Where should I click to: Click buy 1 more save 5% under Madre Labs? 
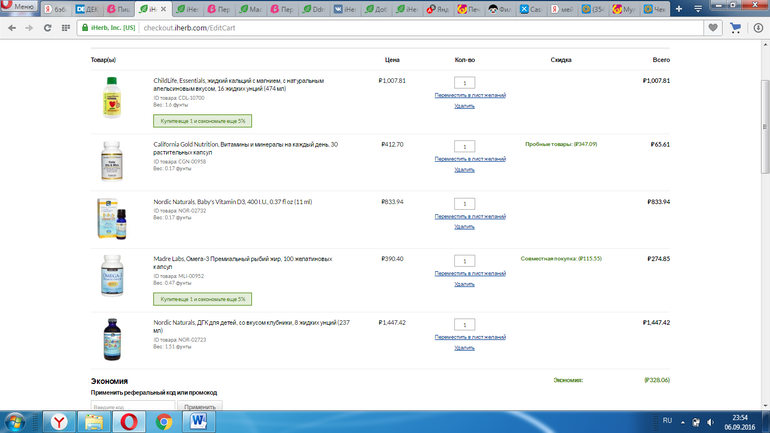[202, 298]
